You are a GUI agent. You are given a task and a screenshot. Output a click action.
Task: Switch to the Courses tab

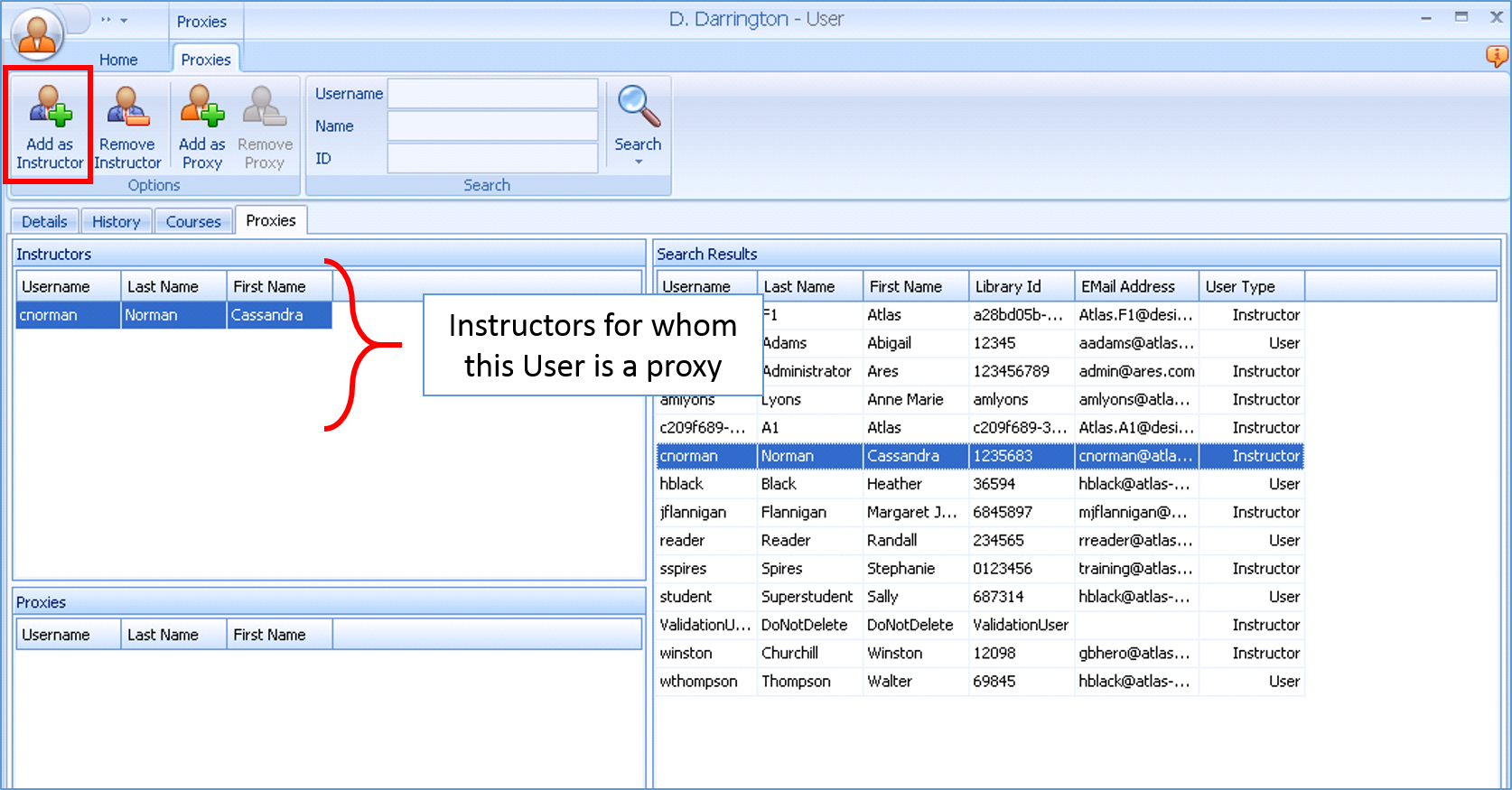(193, 221)
